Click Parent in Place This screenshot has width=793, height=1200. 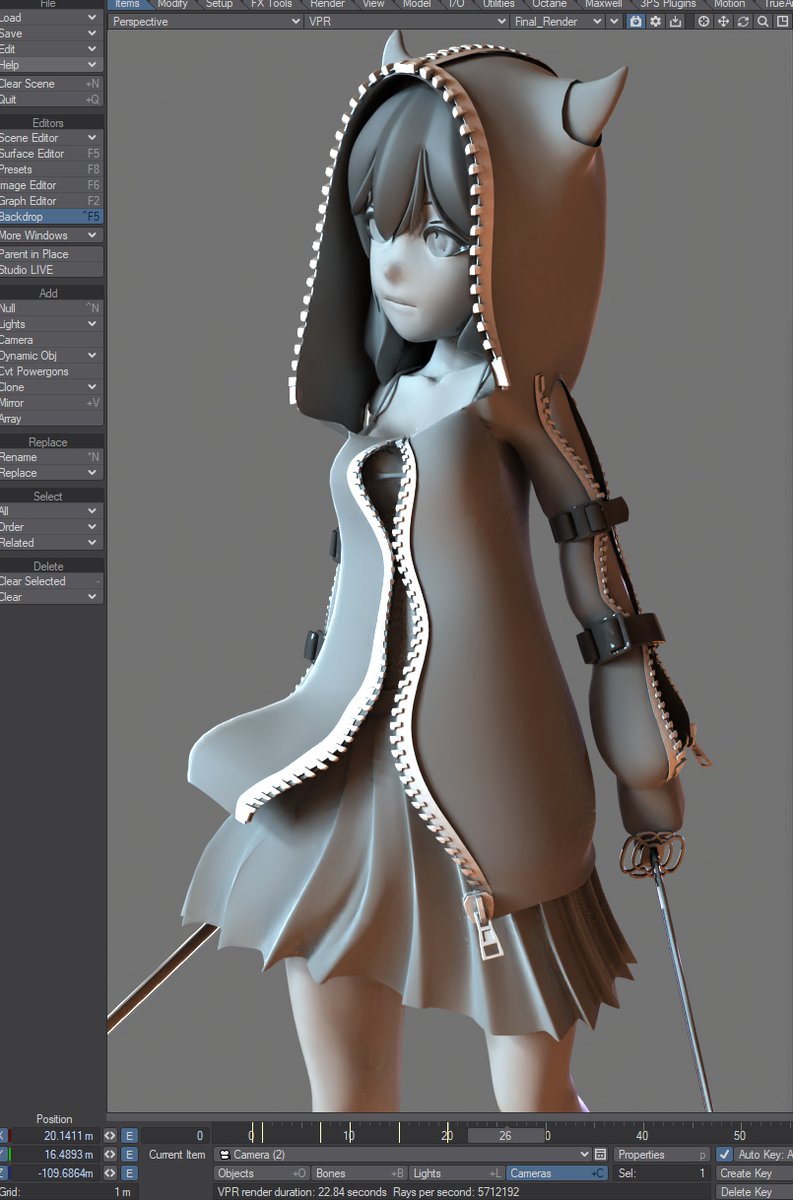coord(50,254)
